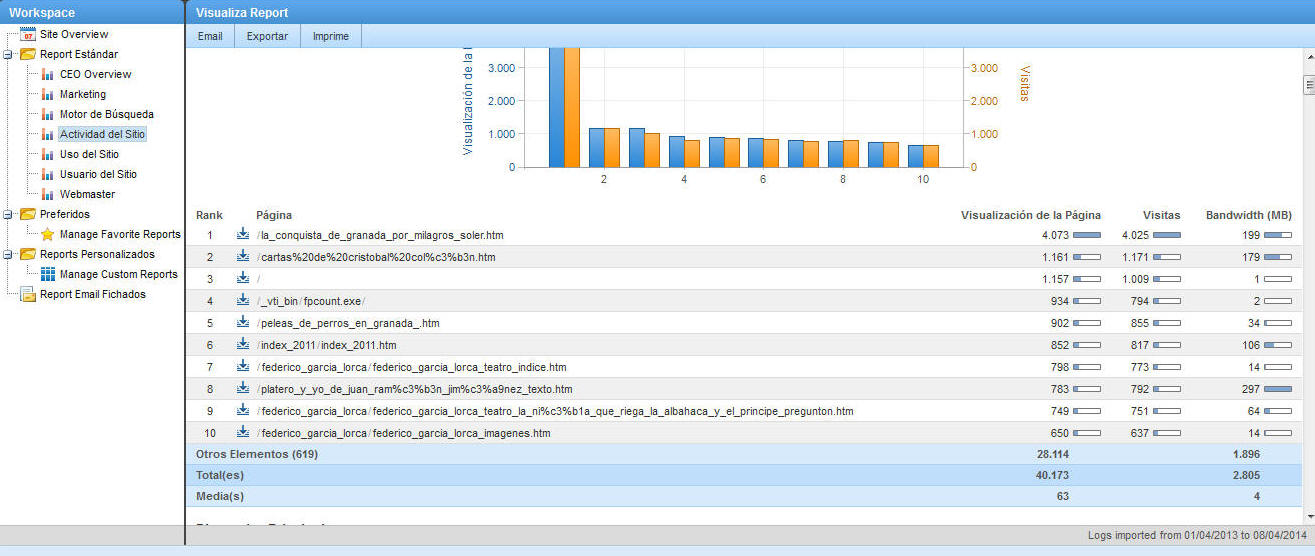Sort by Bandwidth (MB) column header
The height and width of the screenshot is (556, 1315).
pyautogui.click(x=1248, y=215)
